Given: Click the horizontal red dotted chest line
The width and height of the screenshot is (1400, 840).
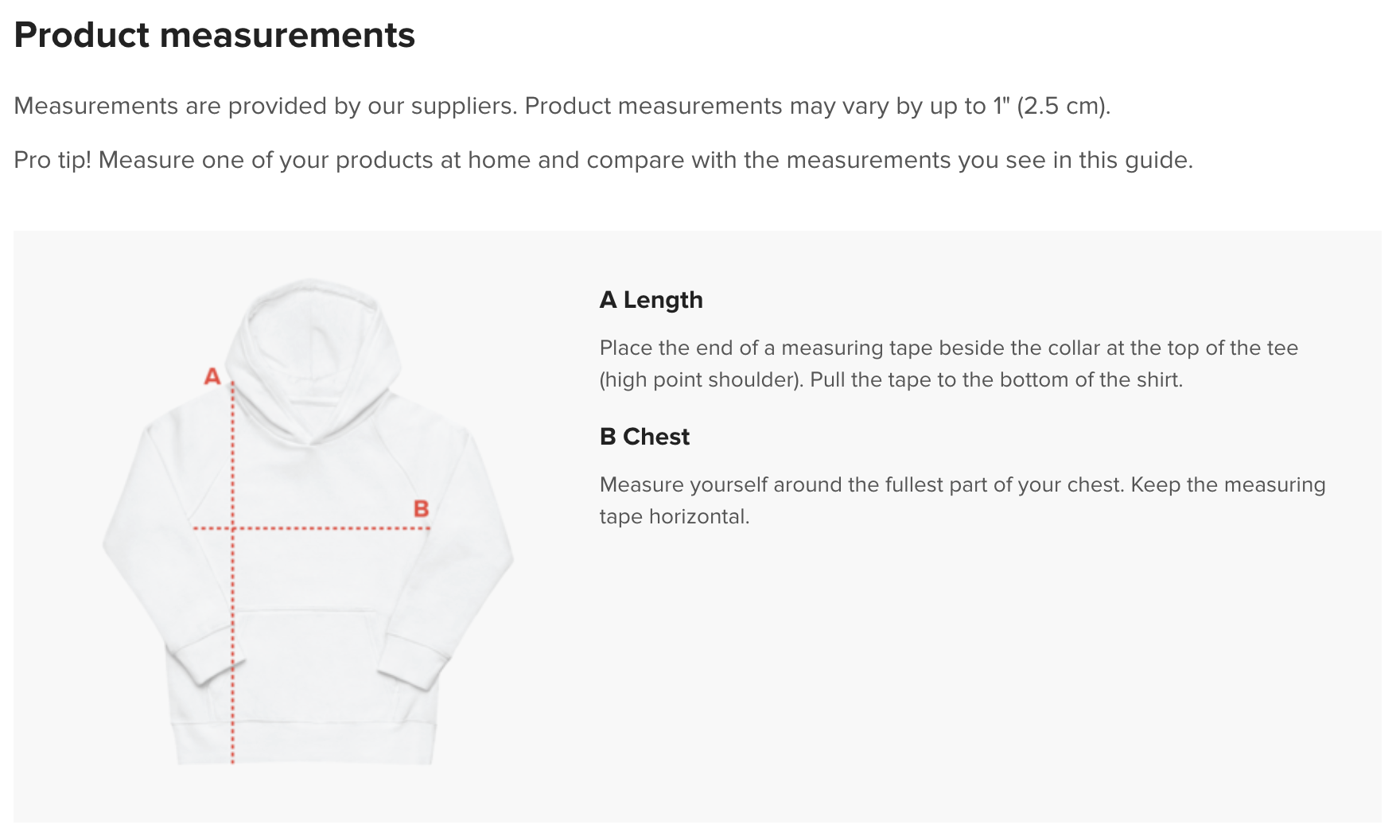Looking at the screenshot, I should pyautogui.click(x=334, y=527).
